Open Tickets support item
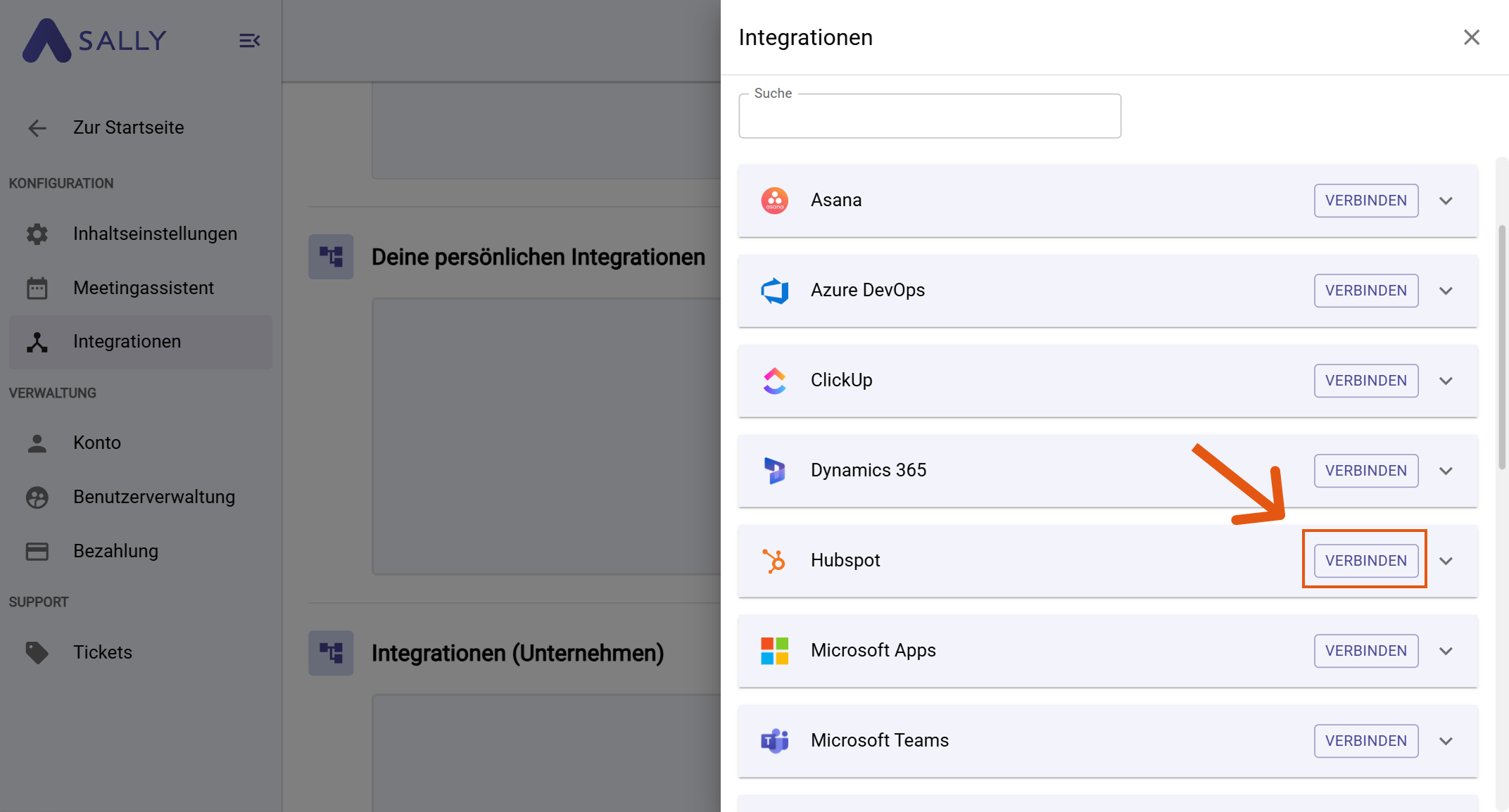The width and height of the screenshot is (1509, 812). [x=140, y=653]
